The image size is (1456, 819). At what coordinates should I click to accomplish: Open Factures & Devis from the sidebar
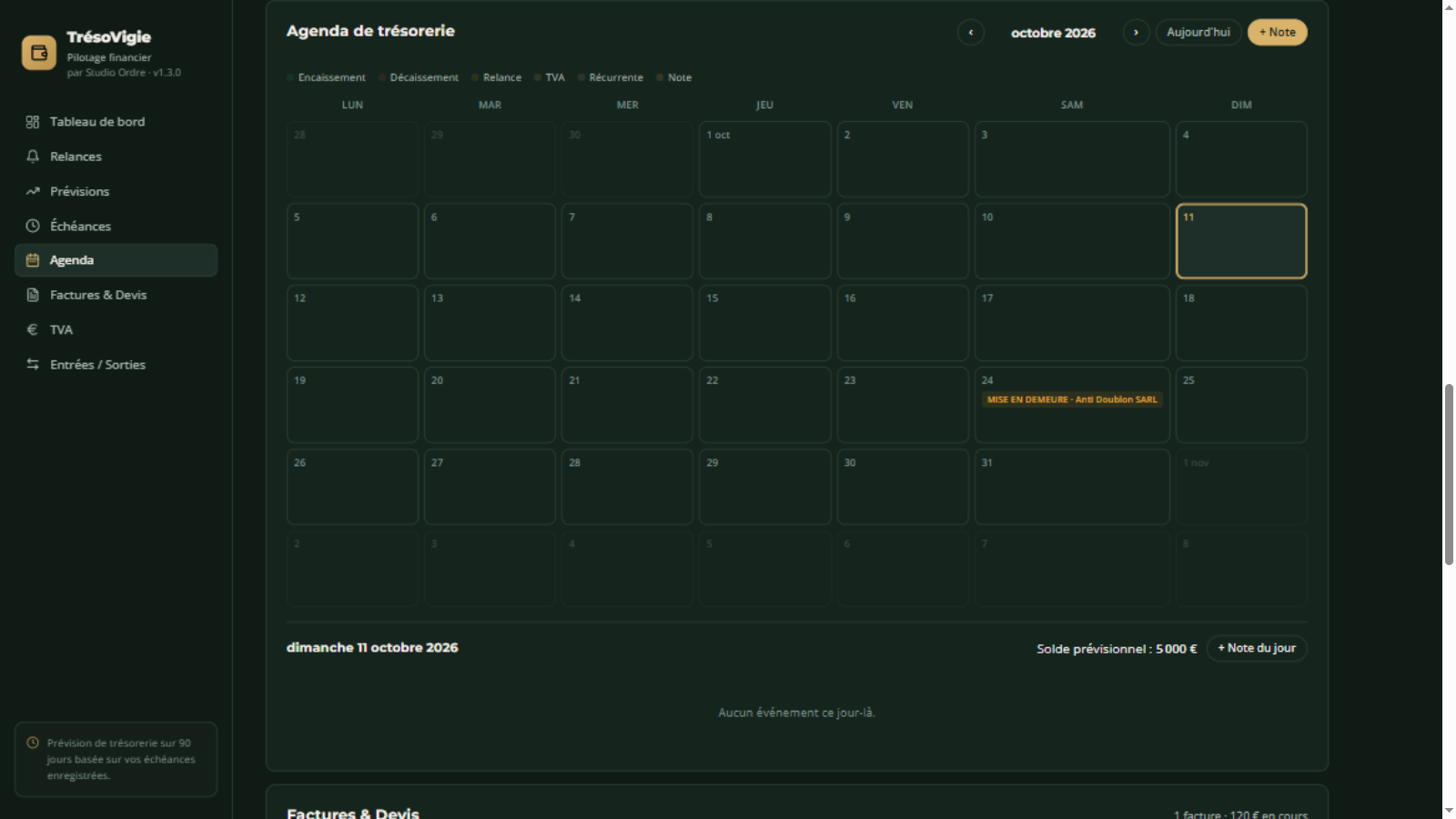116,295
